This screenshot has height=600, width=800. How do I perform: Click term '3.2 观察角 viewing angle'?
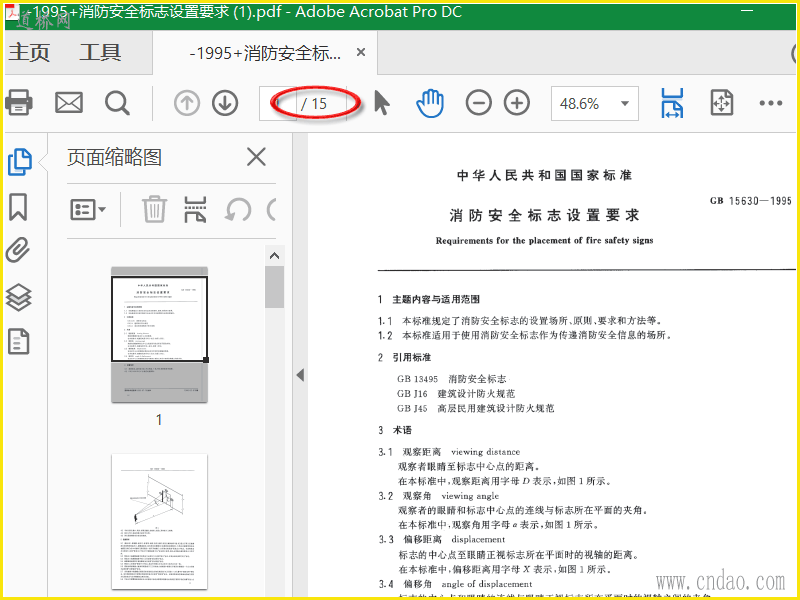pyautogui.click(x=438, y=495)
